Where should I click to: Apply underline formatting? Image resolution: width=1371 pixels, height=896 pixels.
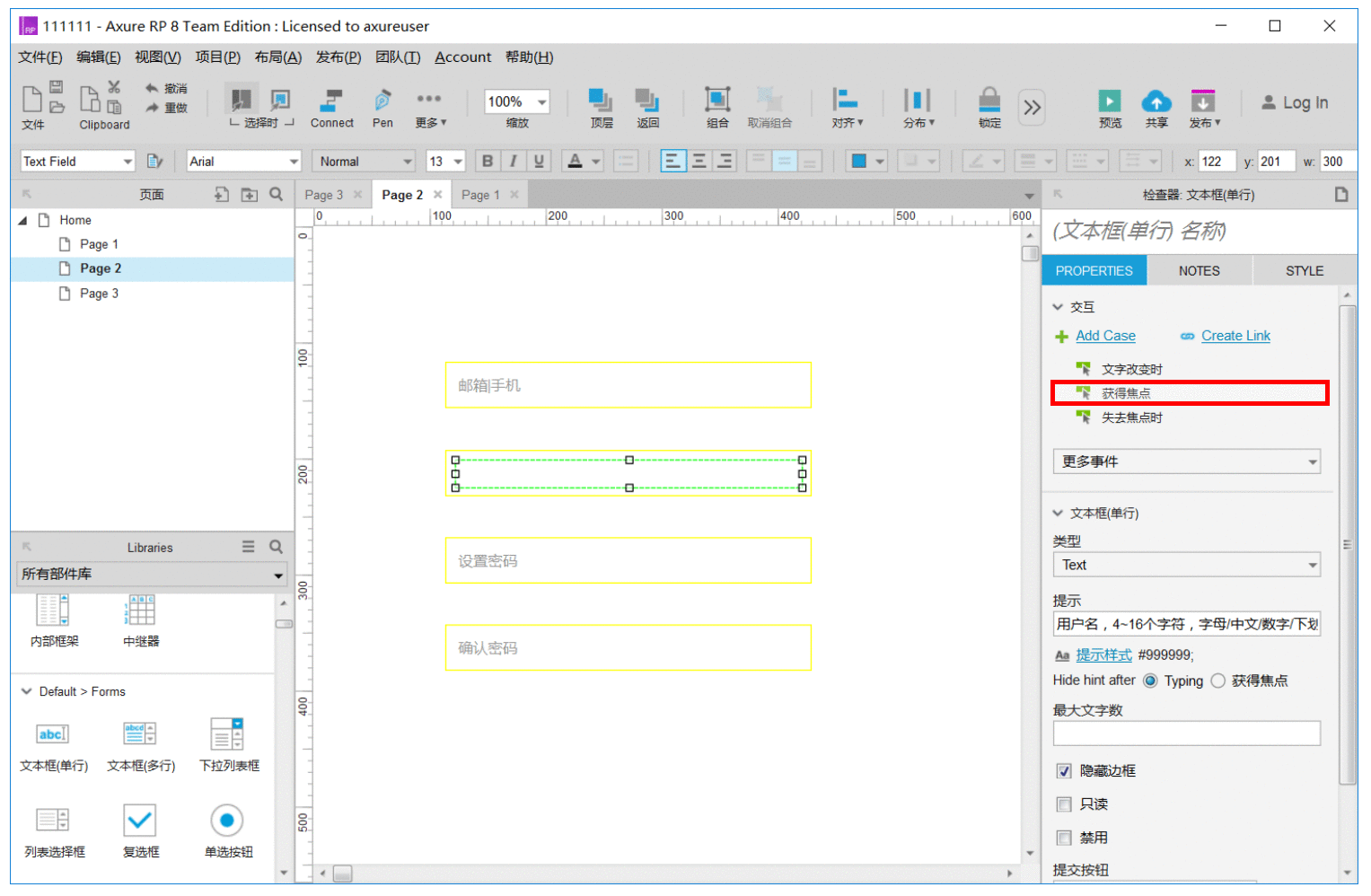pos(539,161)
